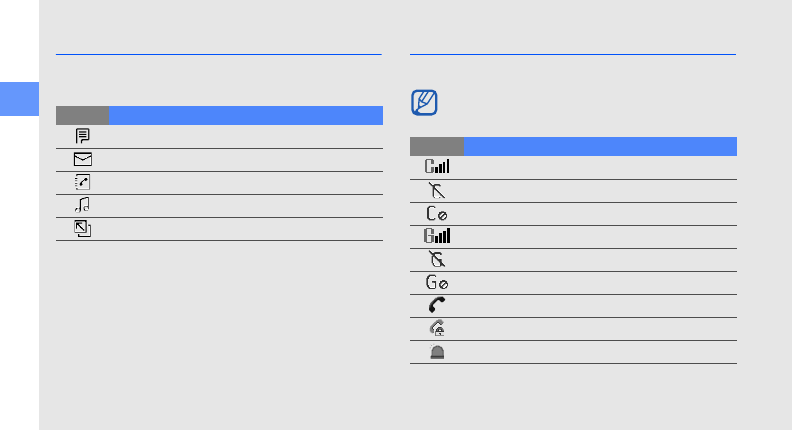The image size is (792, 430).
Task: Select the C signal strength bars icon
Action: coord(437,167)
